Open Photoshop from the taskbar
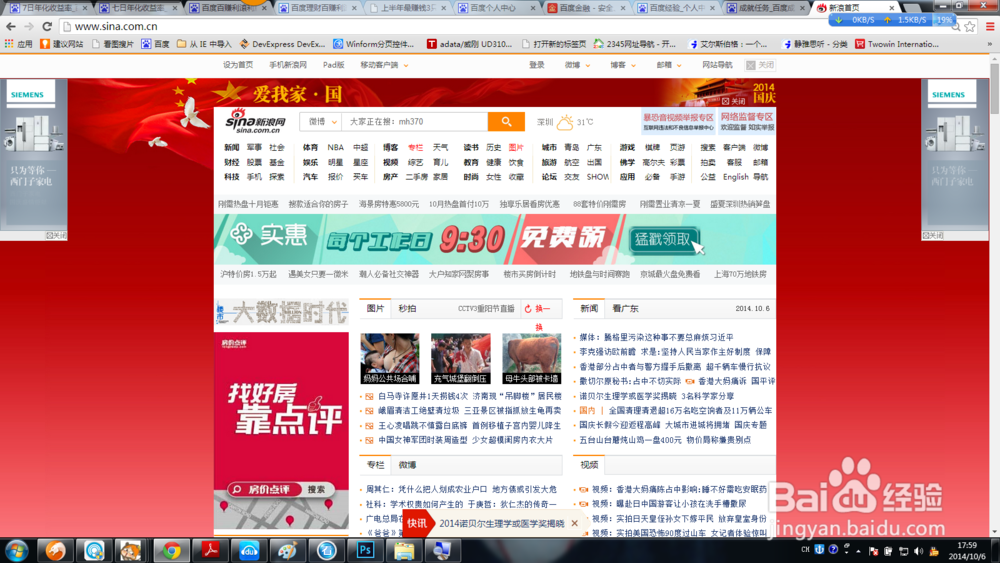1000x563 pixels. pyautogui.click(x=365, y=550)
